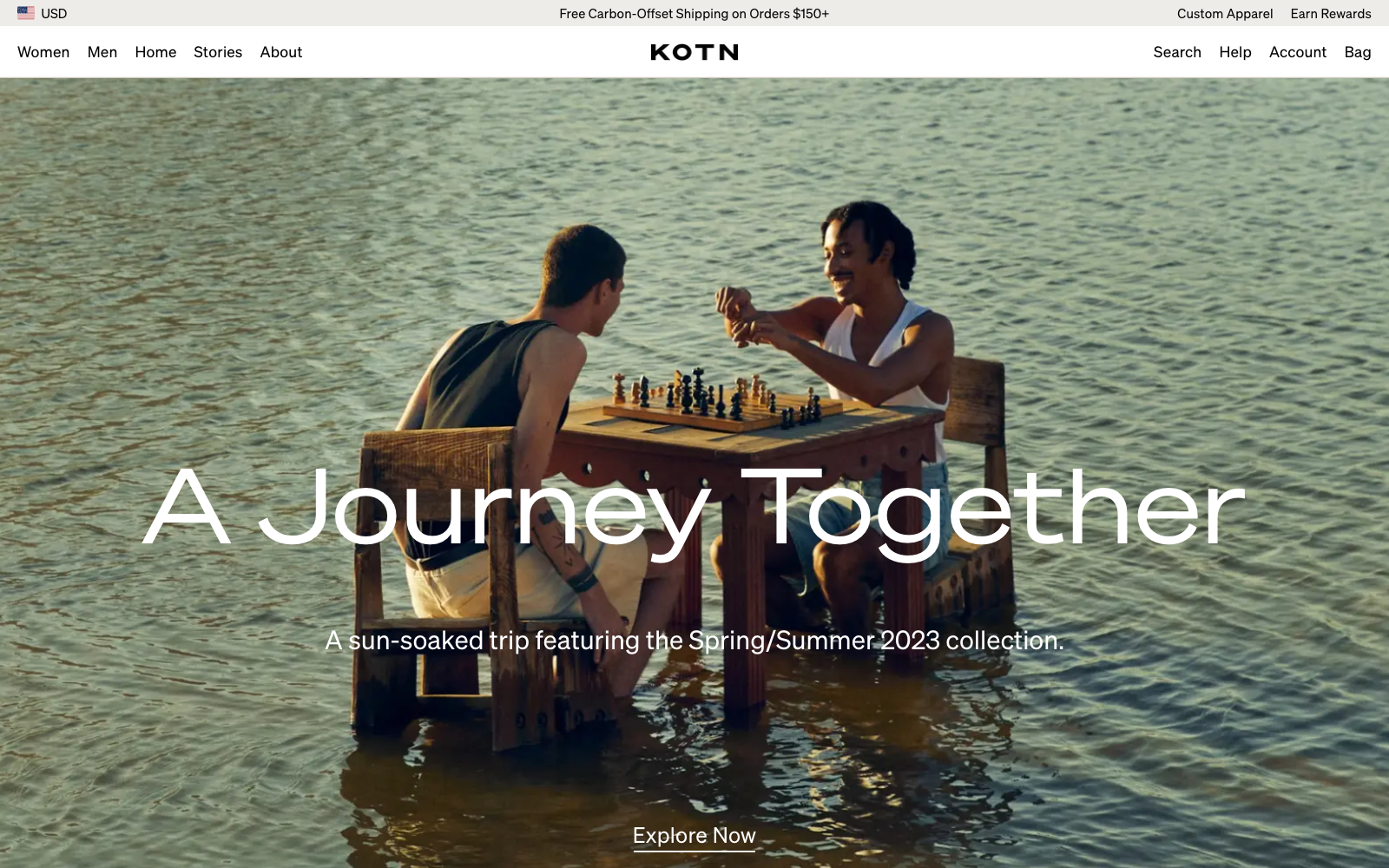Screen dimensions: 1389x868
Task: View the shopping Bag
Action: (1358, 52)
